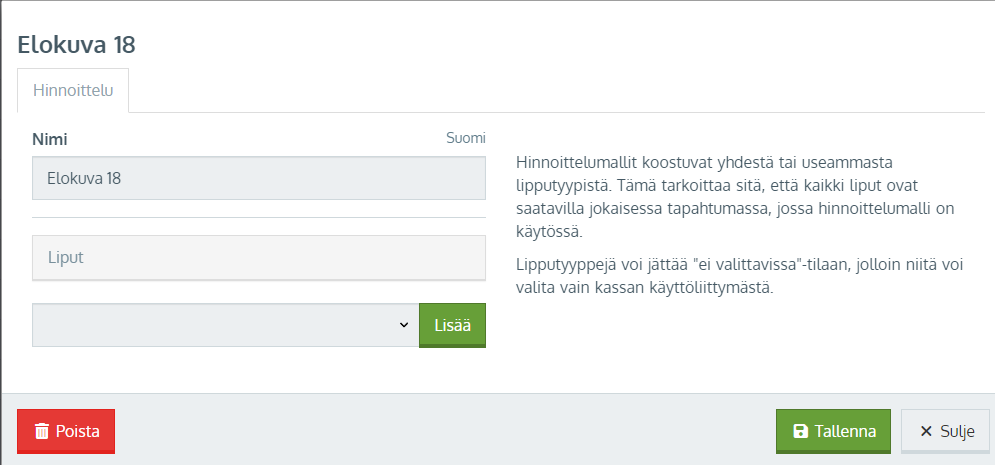Click the Poista text on the red button
Image resolution: width=995 pixels, height=465 pixels.
pyautogui.click(x=77, y=432)
